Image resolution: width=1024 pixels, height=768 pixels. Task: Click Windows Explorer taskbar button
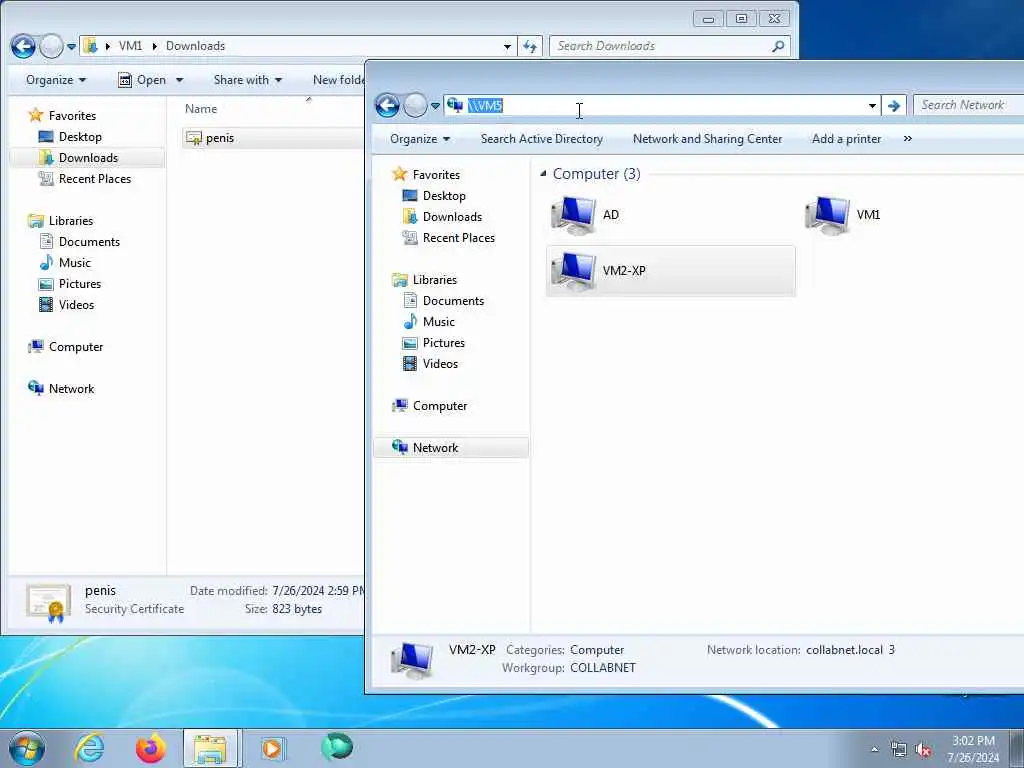coord(210,748)
